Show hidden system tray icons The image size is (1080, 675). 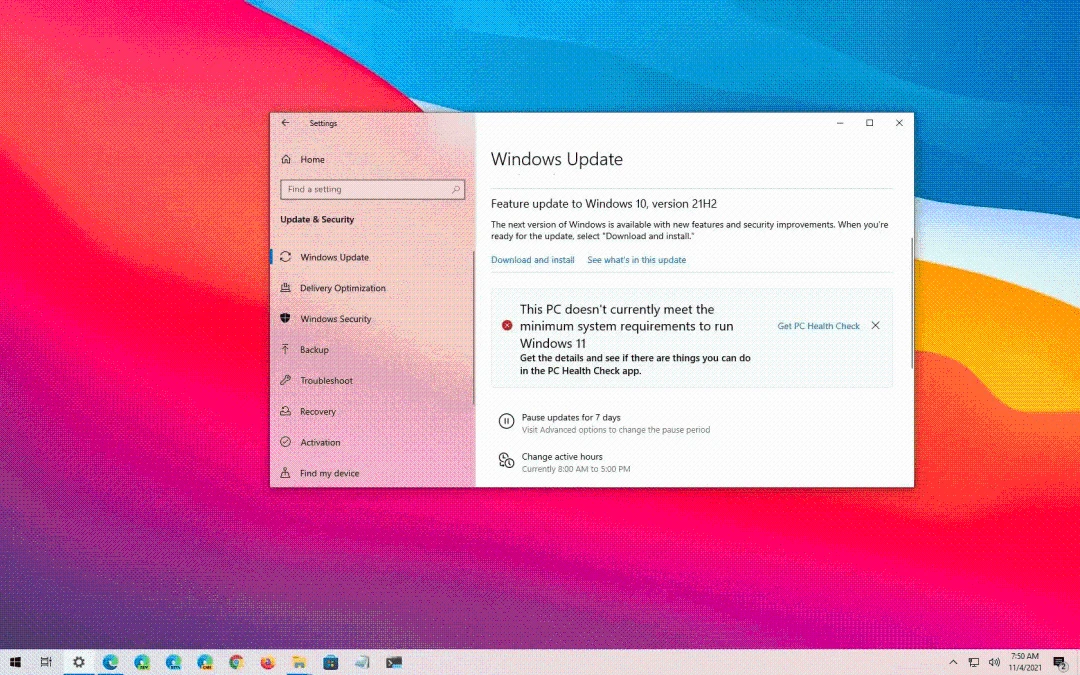[953, 662]
